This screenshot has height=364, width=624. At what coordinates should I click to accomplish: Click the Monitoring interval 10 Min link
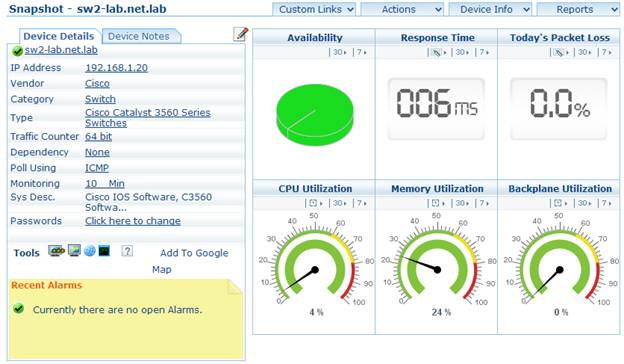pyautogui.click(x=105, y=183)
